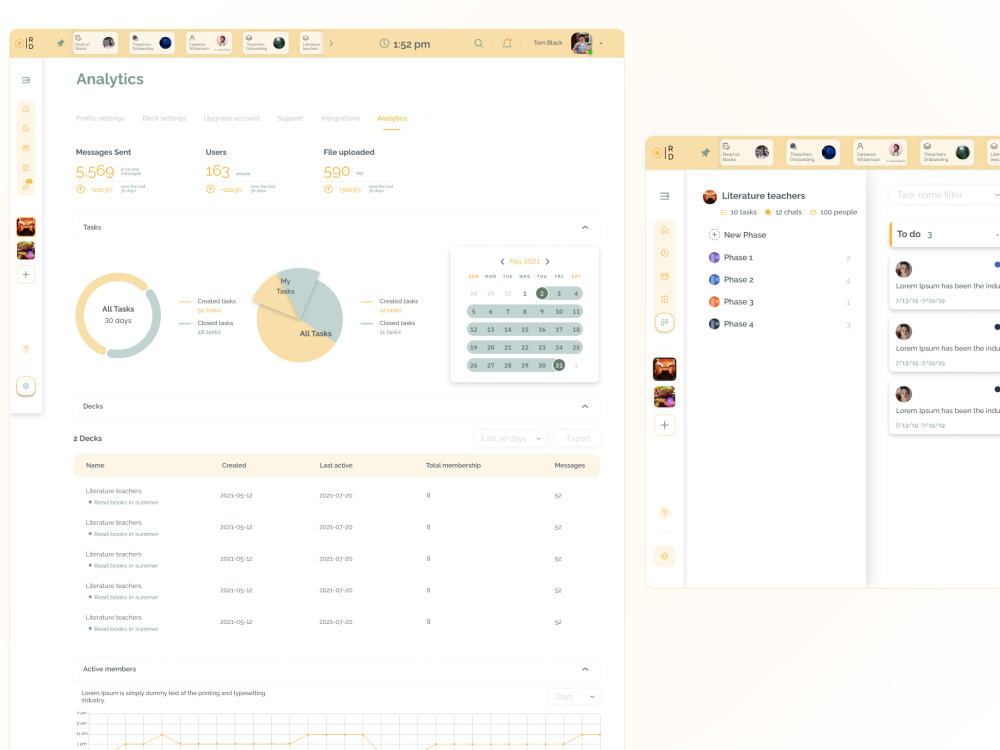Open the Days dropdown for Active members
This screenshot has height=750, width=1000.
574,696
